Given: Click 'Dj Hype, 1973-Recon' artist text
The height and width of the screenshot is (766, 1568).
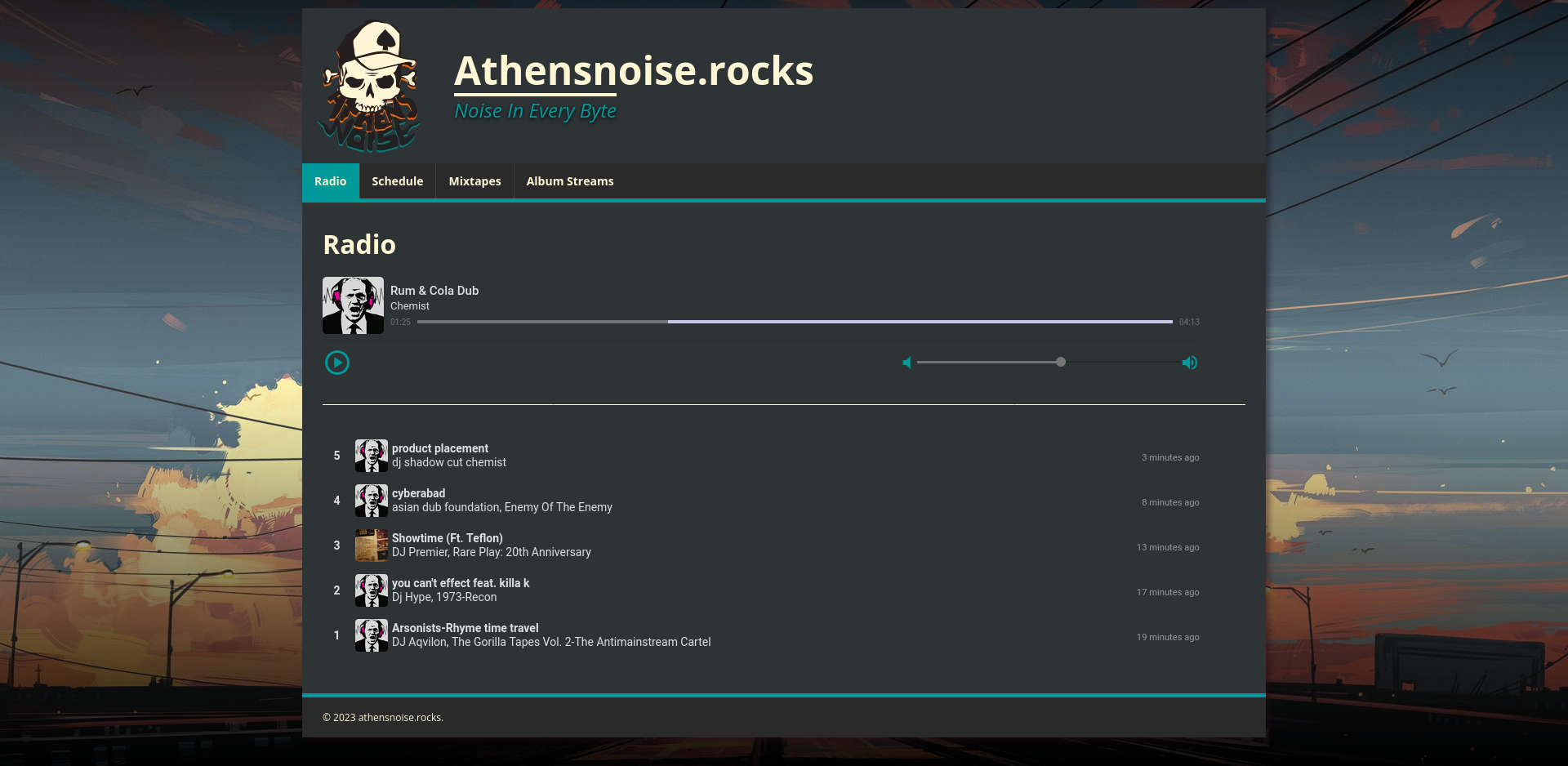Looking at the screenshot, I should pyautogui.click(x=444, y=597).
